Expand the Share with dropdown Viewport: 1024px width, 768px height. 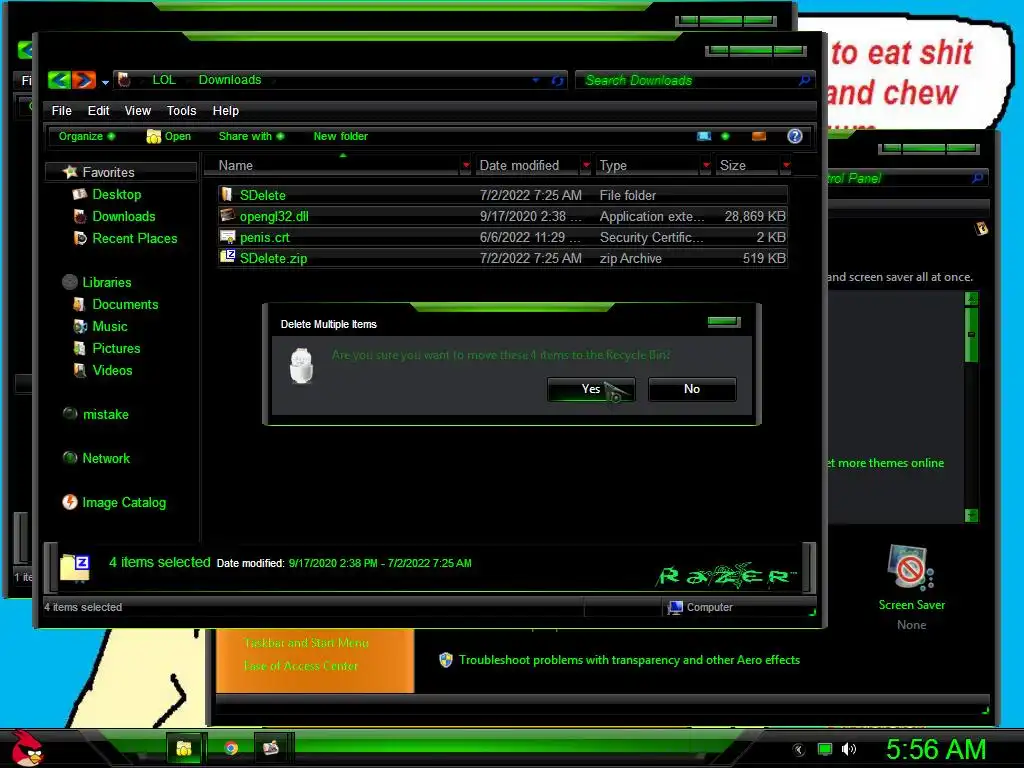click(x=251, y=136)
